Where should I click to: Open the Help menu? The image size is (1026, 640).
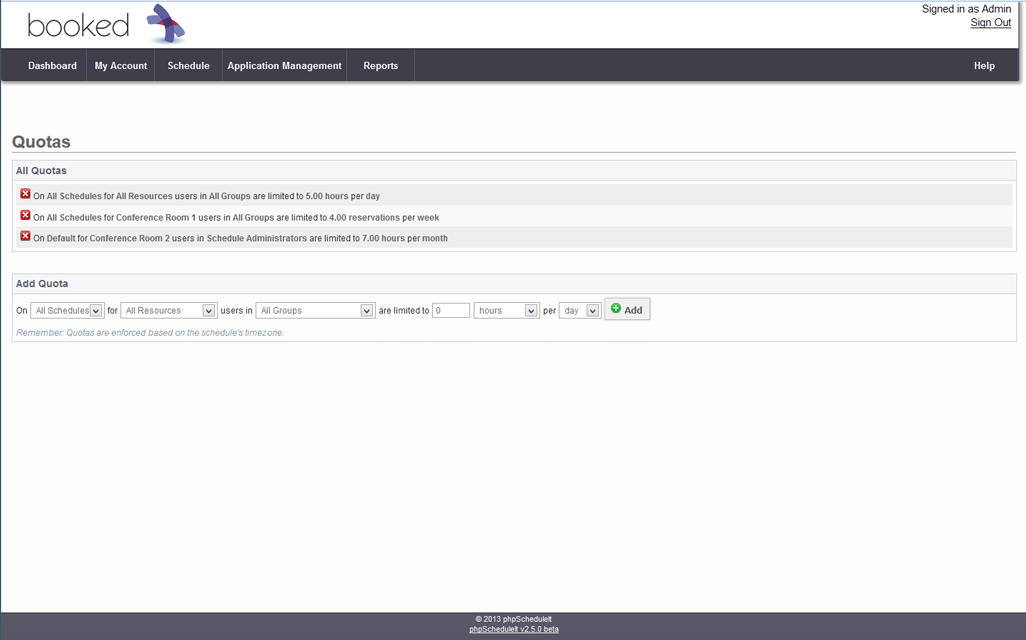(984, 66)
